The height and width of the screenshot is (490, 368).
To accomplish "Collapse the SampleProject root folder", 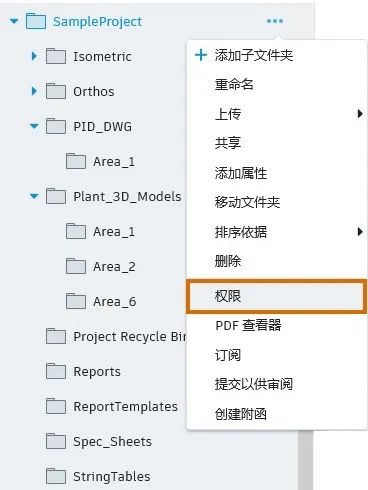I will [x=14, y=21].
